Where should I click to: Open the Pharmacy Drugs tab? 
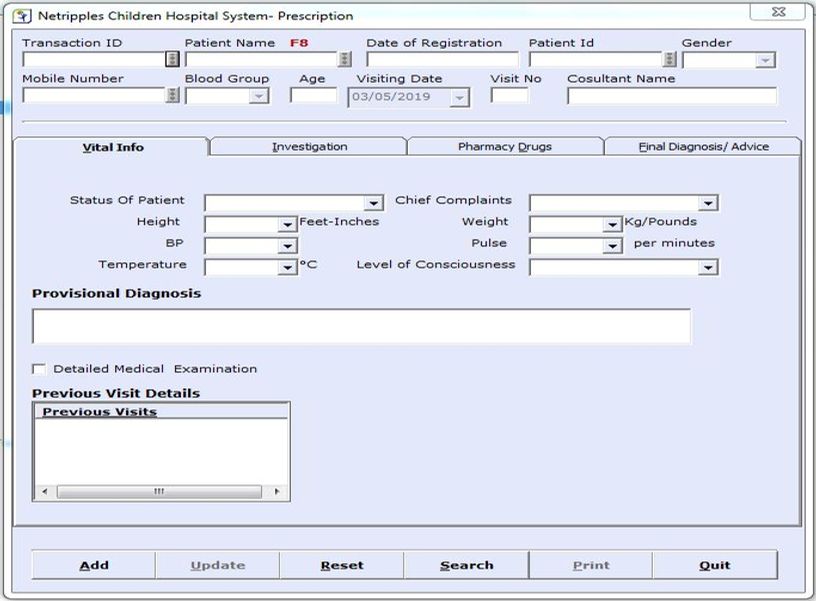(505, 147)
